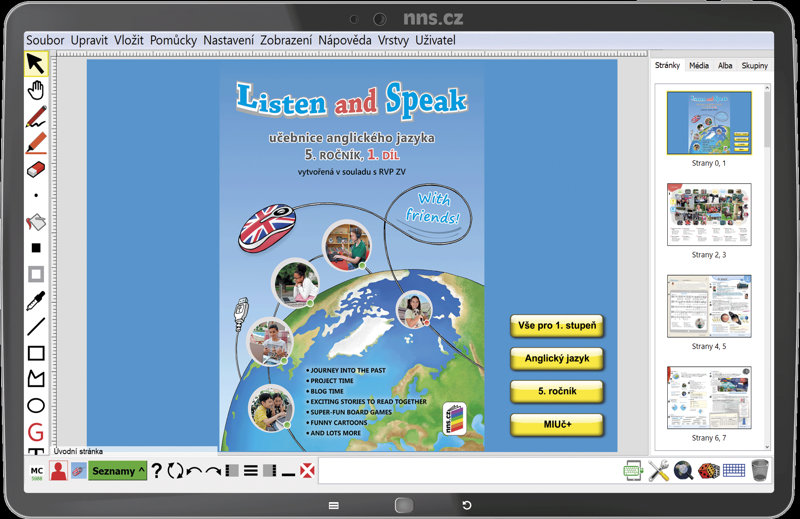Open the Soubor menu
Image resolution: width=800 pixels, height=519 pixels.
tap(45, 40)
